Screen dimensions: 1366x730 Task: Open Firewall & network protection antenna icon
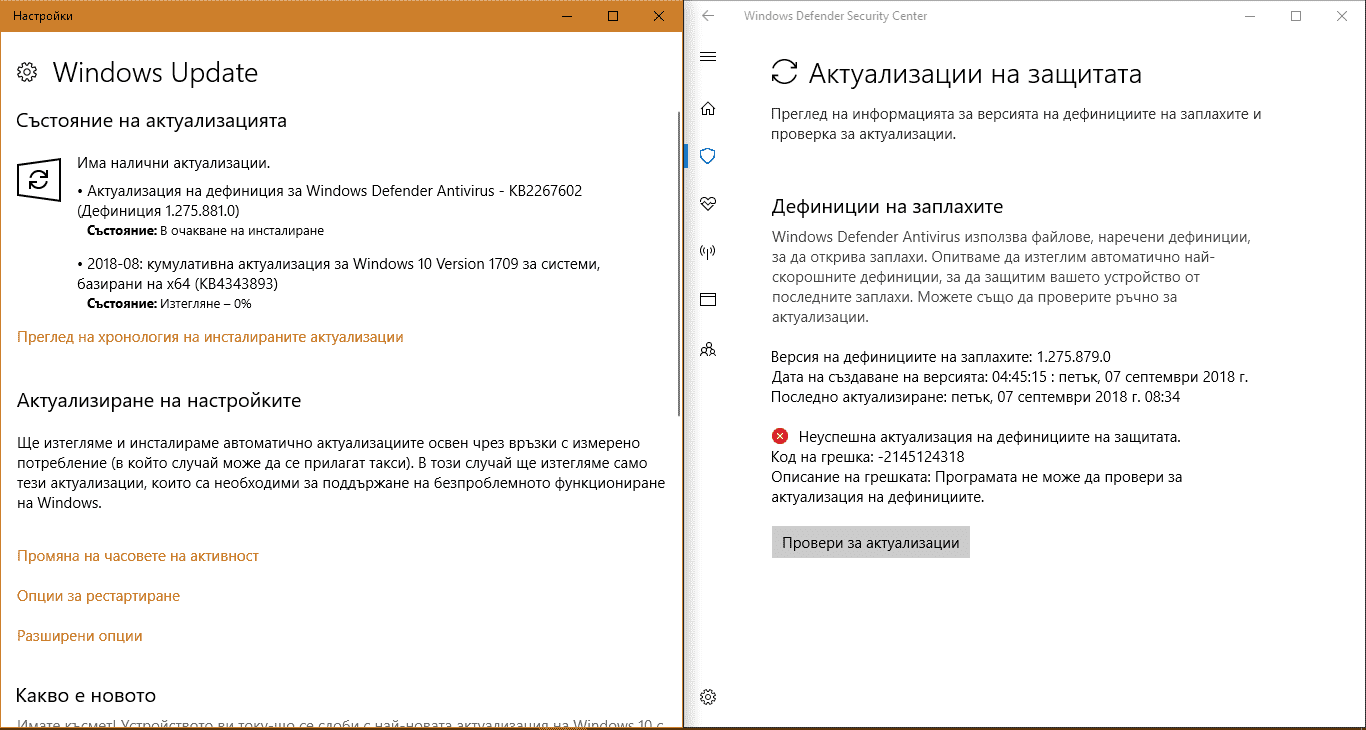pos(708,252)
